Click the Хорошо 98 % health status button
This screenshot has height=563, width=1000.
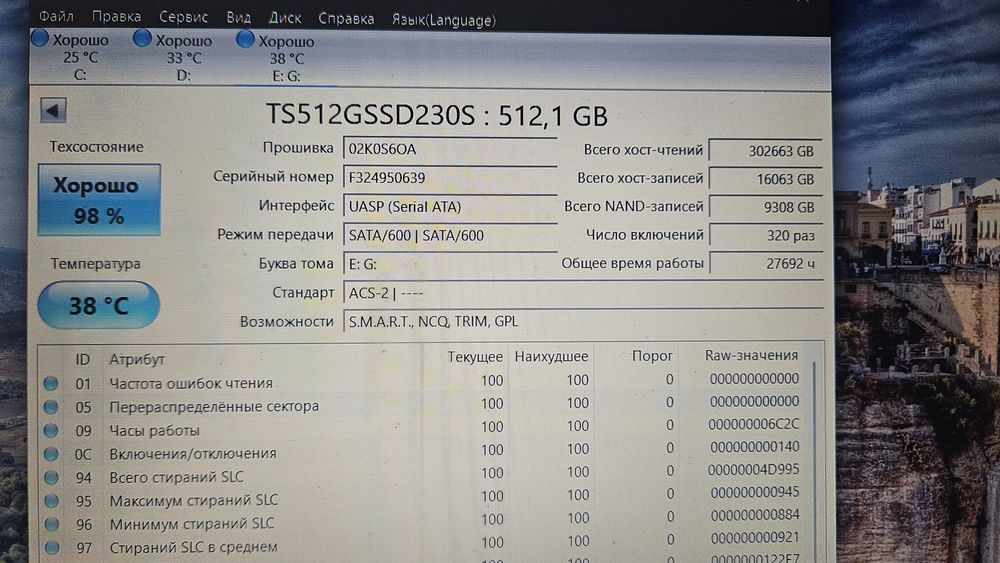tap(99, 200)
